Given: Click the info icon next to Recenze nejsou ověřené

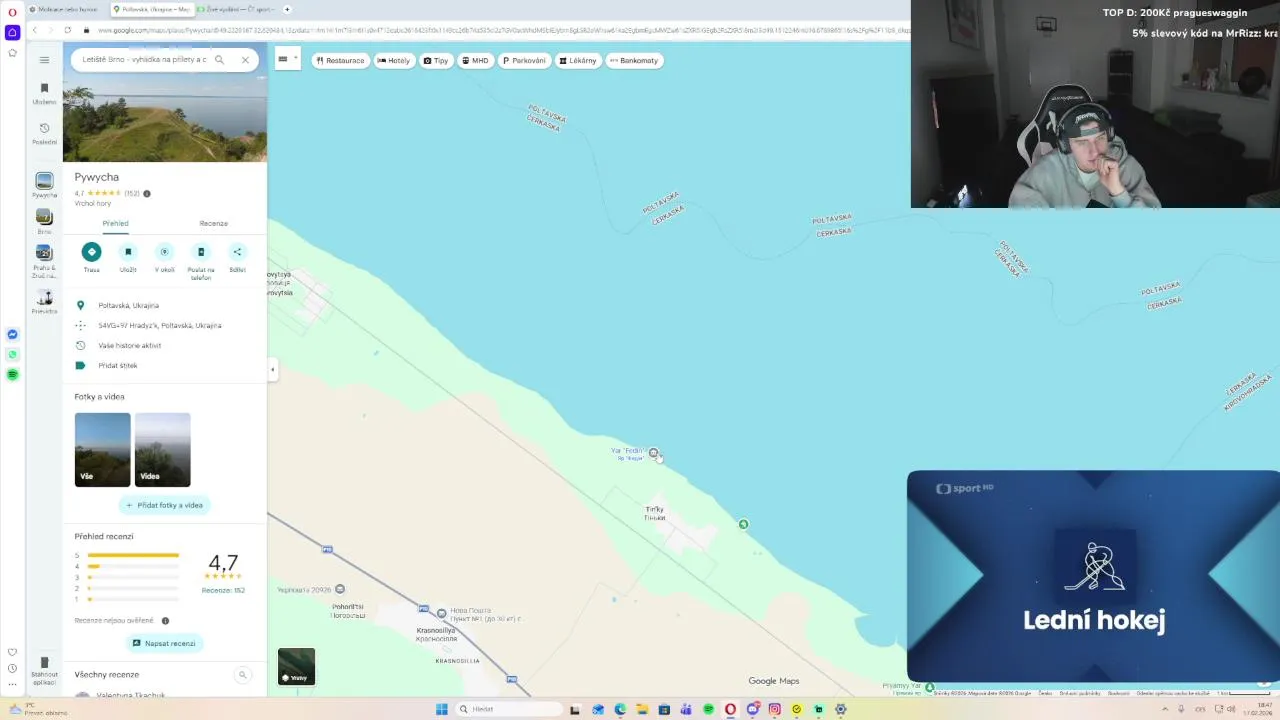Looking at the screenshot, I should click(165, 620).
